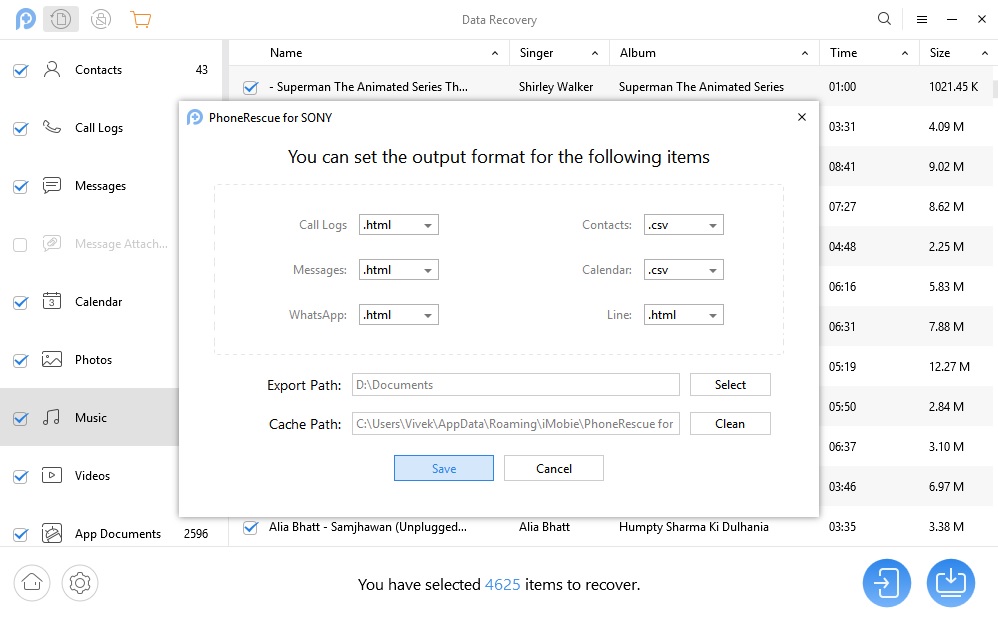Sort by the Album column header

coord(715,53)
